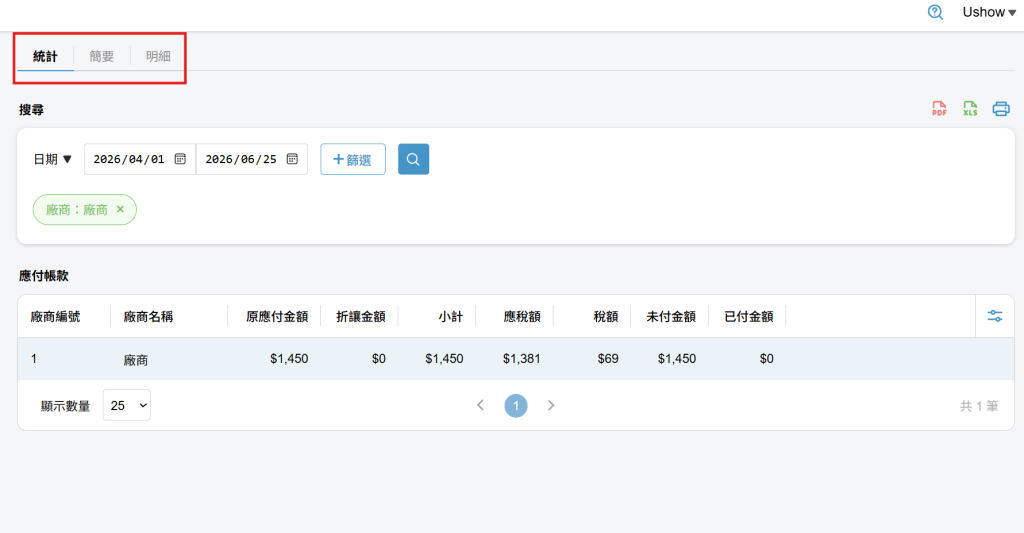This screenshot has width=1024, height=533.
Task: Sort by 稅額 column header
Action: coord(606,317)
